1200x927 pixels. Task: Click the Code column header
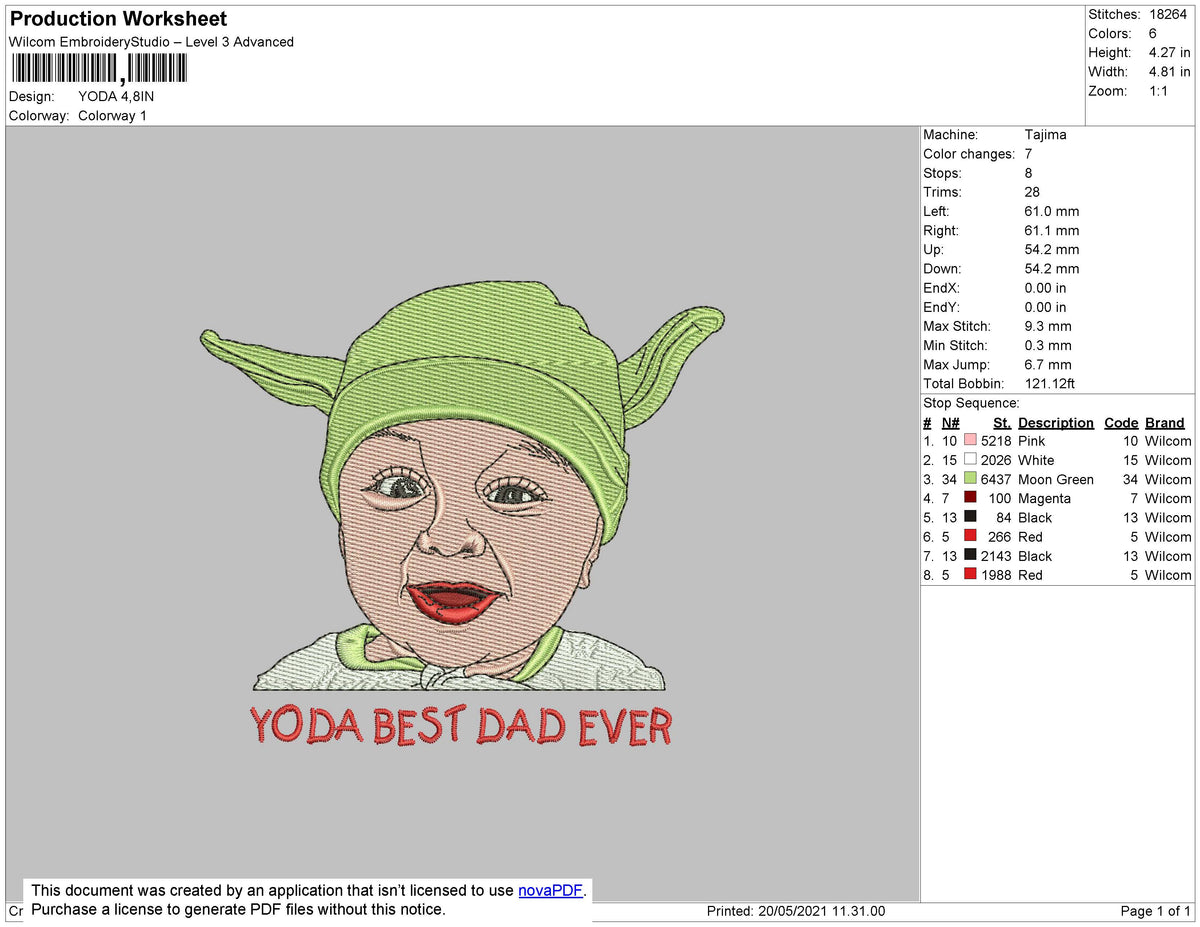pyautogui.click(x=1121, y=422)
